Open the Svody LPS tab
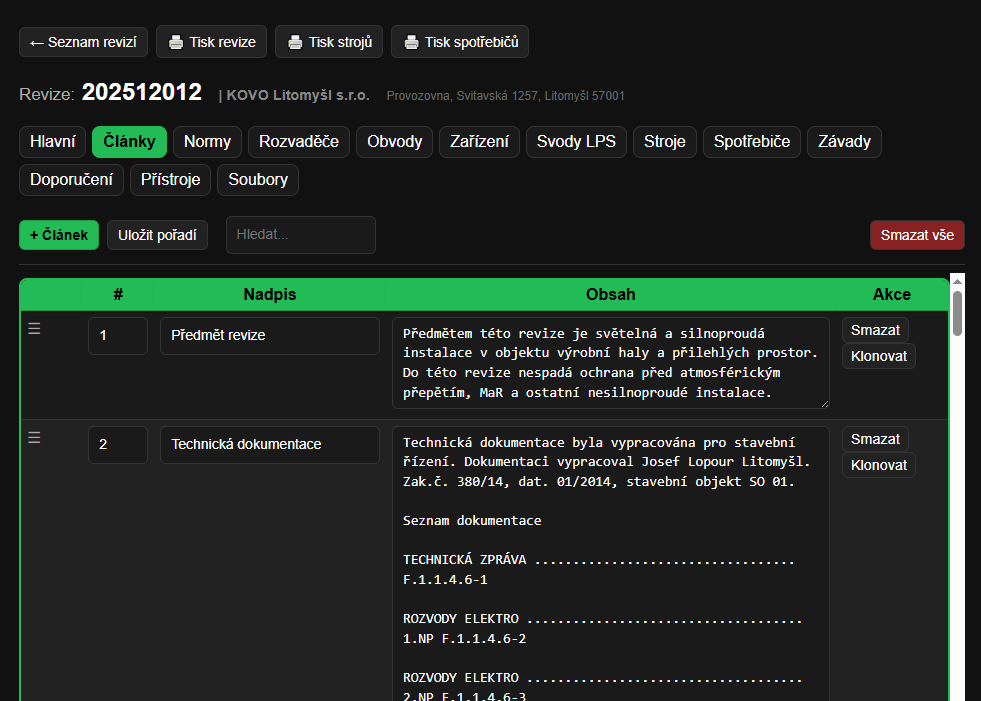This screenshot has height=701, width=981. 576,141
